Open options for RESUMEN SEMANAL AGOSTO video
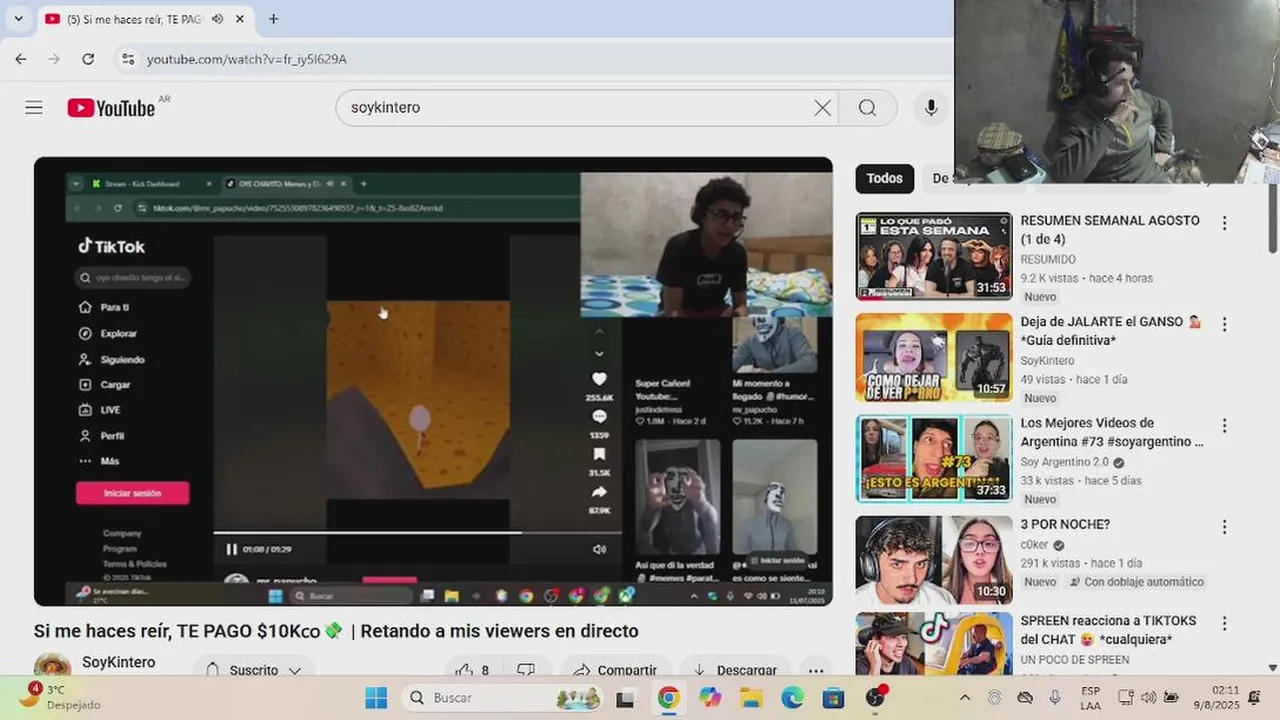 (1224, 223)
